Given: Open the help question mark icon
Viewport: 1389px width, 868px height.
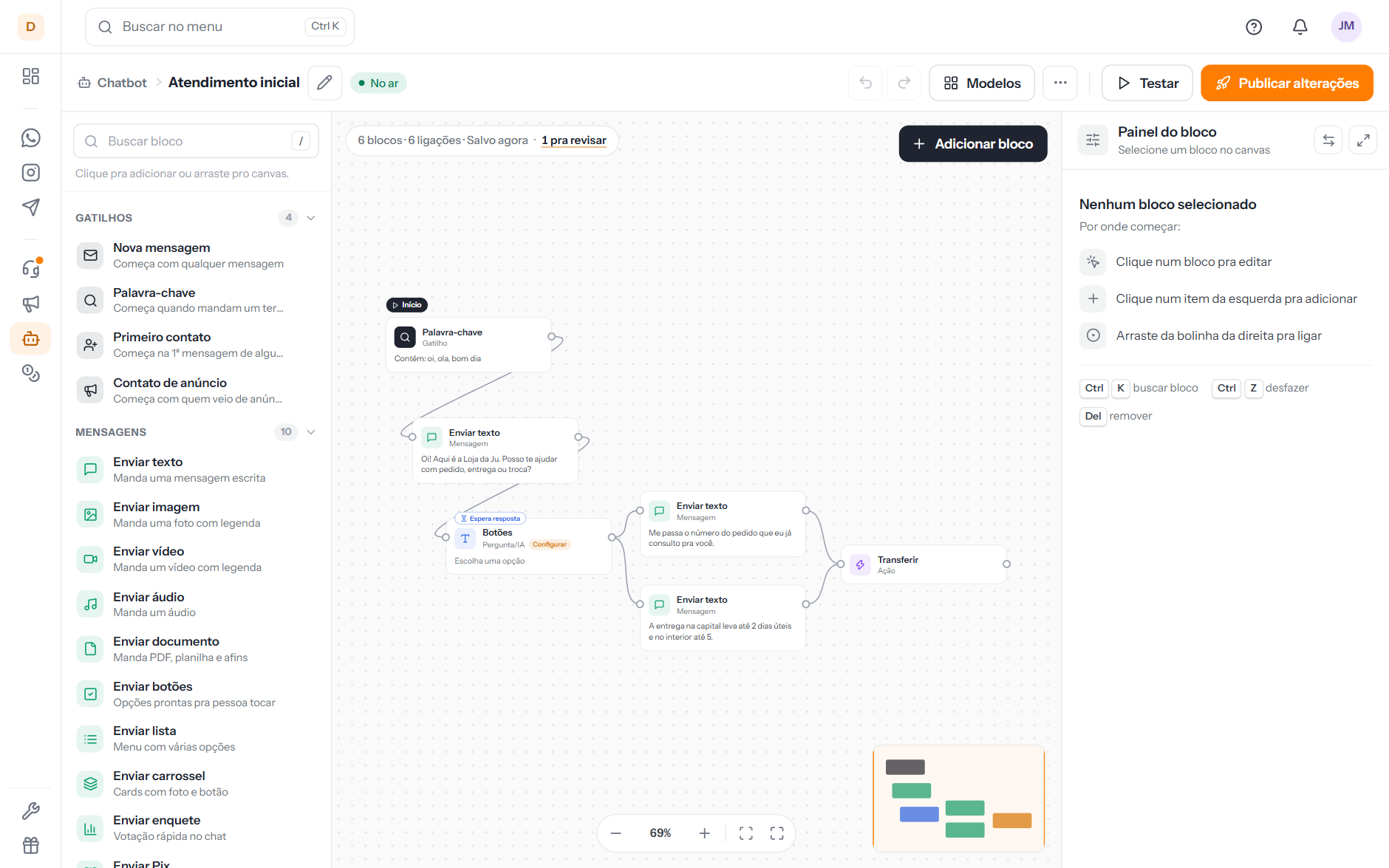Looking at the screenshot, I should pos(1254,27).
